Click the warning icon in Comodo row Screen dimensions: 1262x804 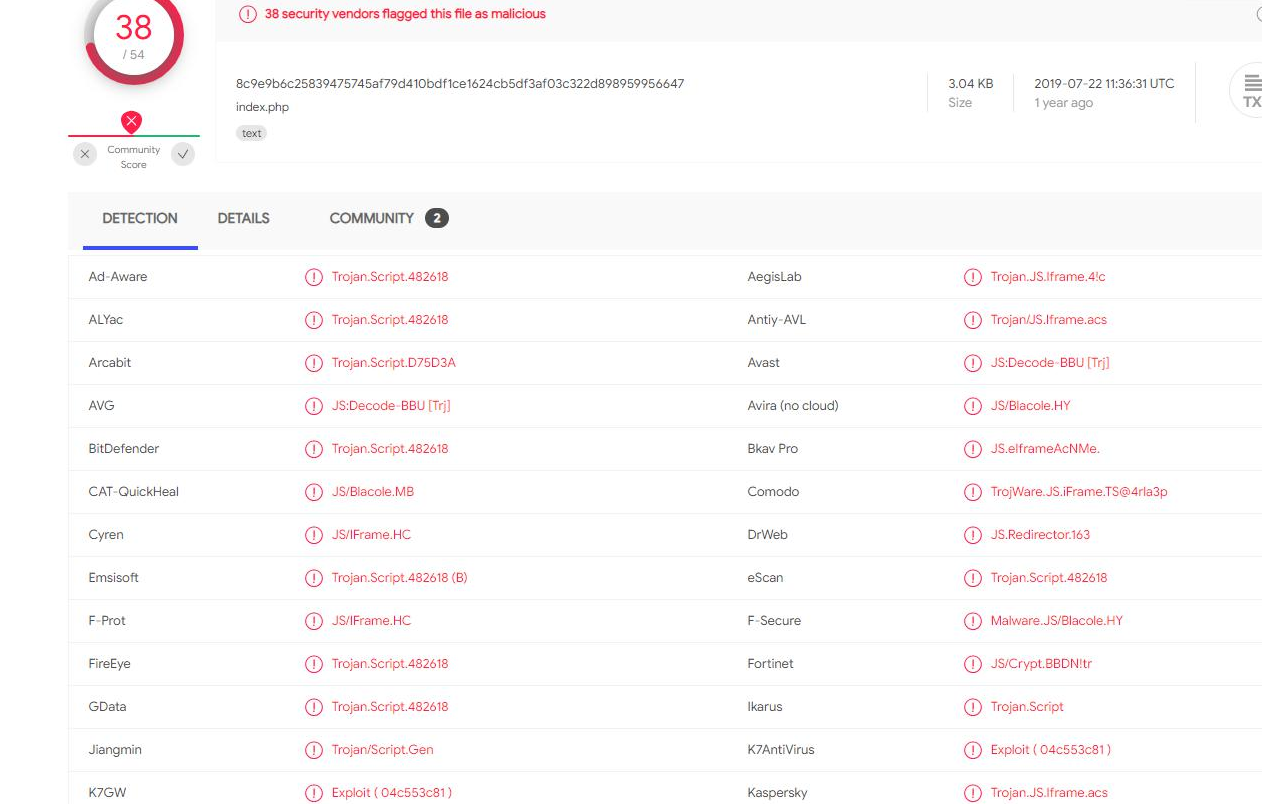click(972, 492)
